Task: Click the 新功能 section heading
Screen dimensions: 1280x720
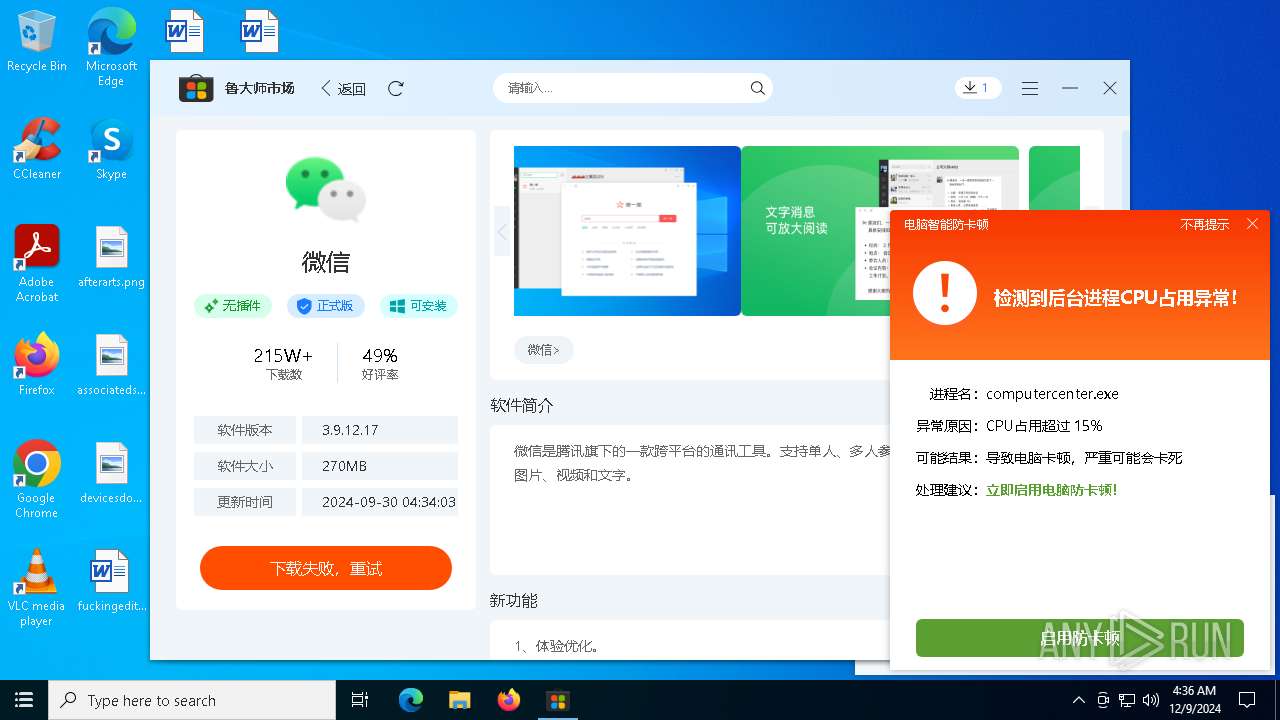Action: pos(514,600)
